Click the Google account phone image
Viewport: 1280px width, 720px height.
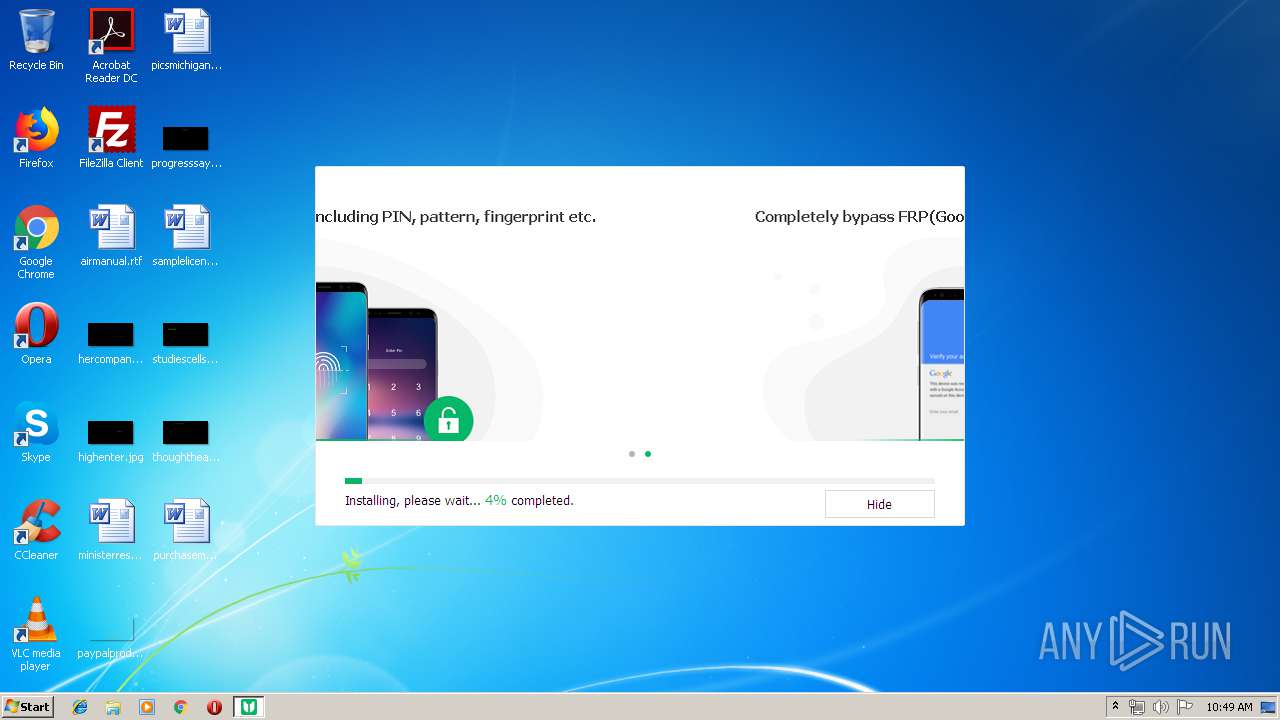pyautogui.click(x=942, y=364)
